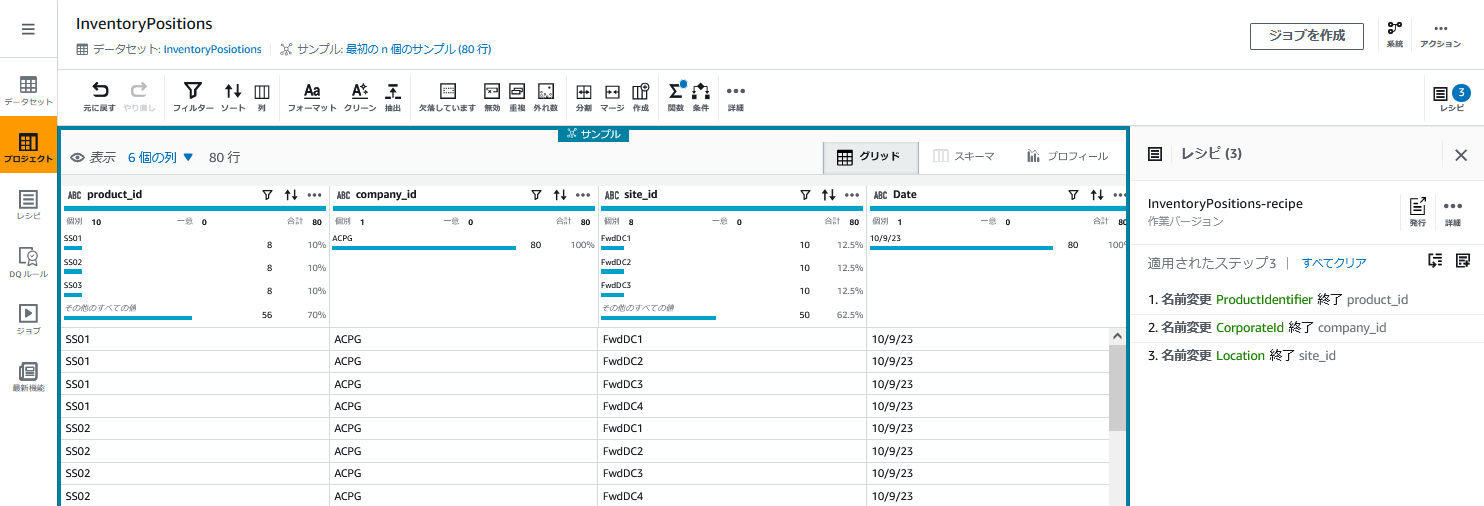This screenshot has height=506, width=1484.
Task: Open product_id column options menu
Action: click(x=315, y=195)
